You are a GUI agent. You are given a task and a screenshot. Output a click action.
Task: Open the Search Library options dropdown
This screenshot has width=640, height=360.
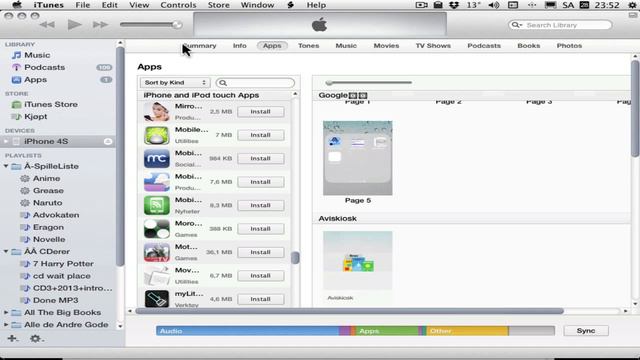click(517, 25)
